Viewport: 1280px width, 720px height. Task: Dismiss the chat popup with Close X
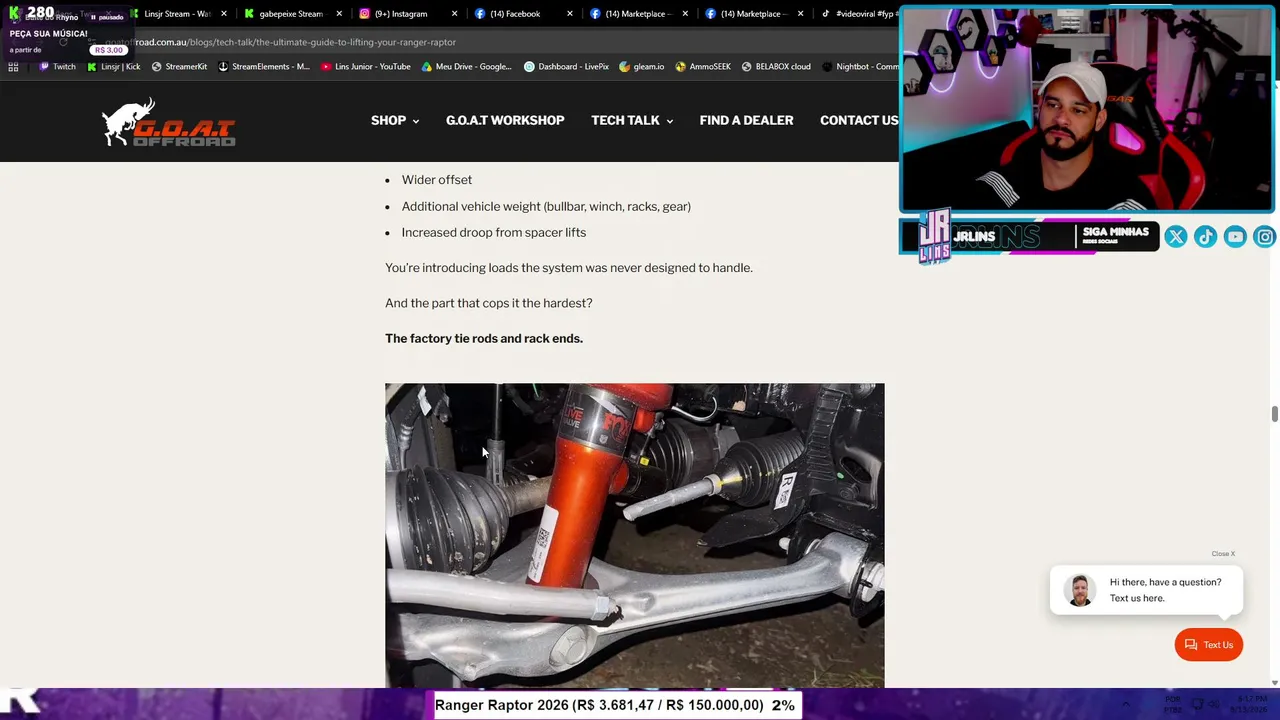point(1223,554)
